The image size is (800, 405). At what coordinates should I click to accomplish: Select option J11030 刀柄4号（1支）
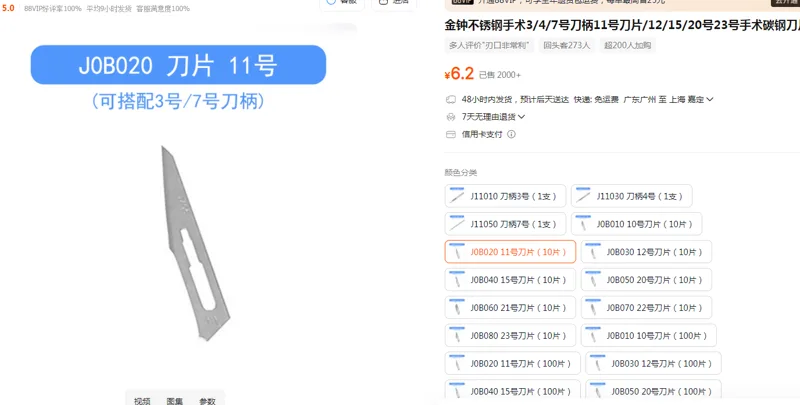(x=632, y=196)
